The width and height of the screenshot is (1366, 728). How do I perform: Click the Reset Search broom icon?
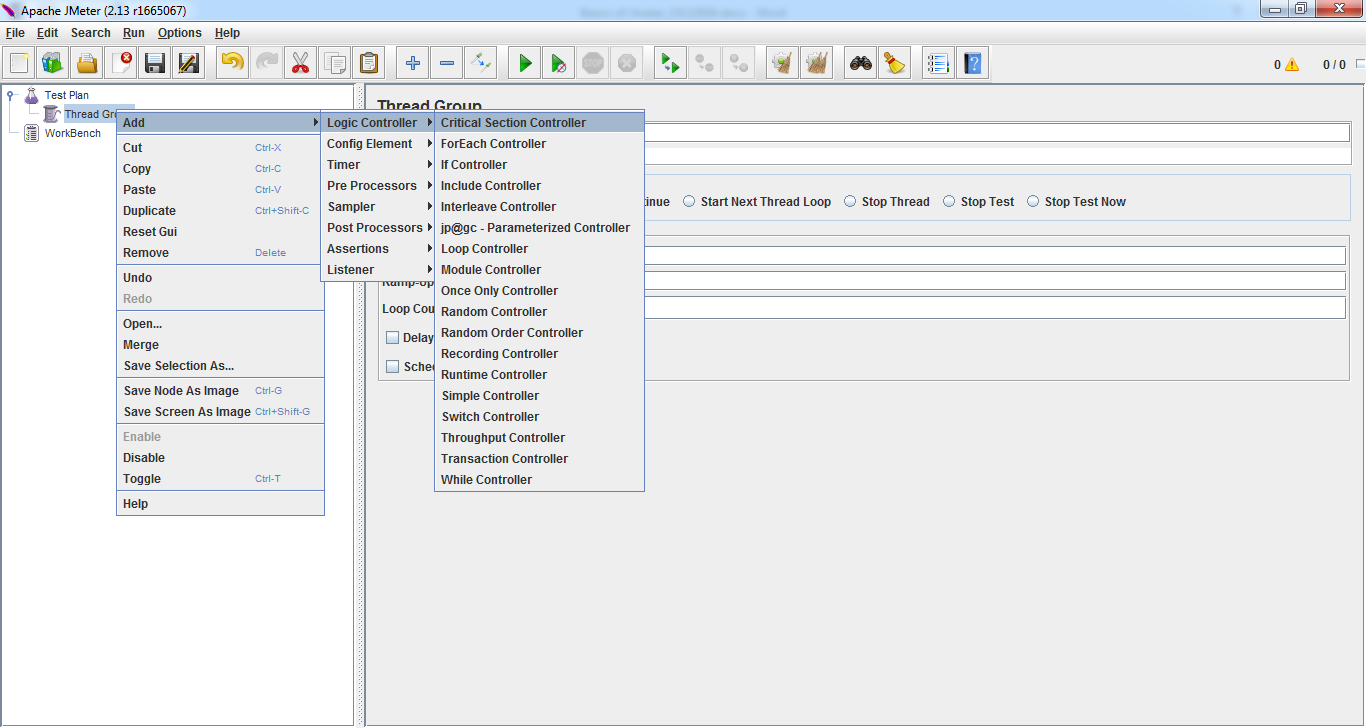pos(894,63)
